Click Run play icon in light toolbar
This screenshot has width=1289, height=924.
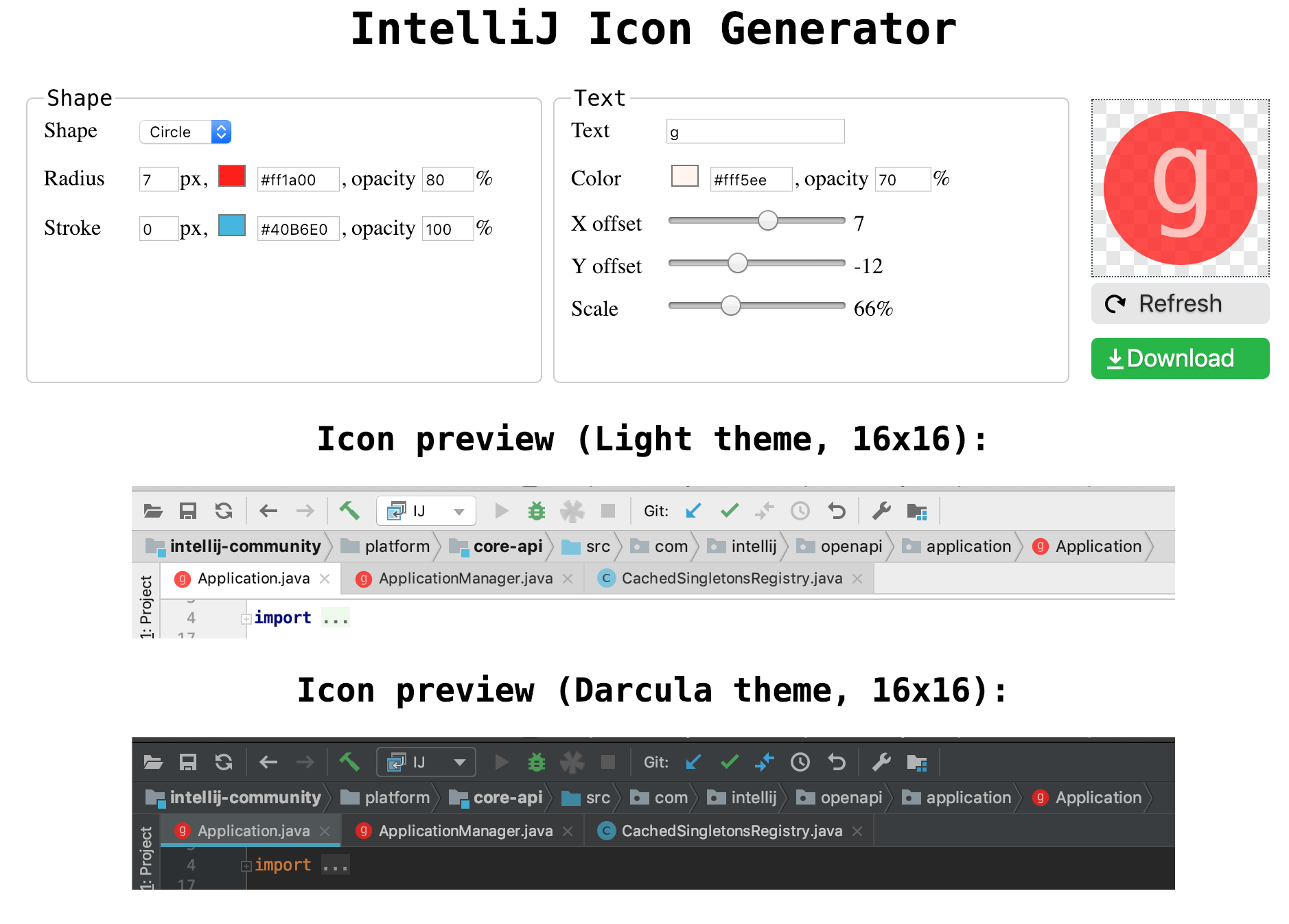(x=502, y=511)
